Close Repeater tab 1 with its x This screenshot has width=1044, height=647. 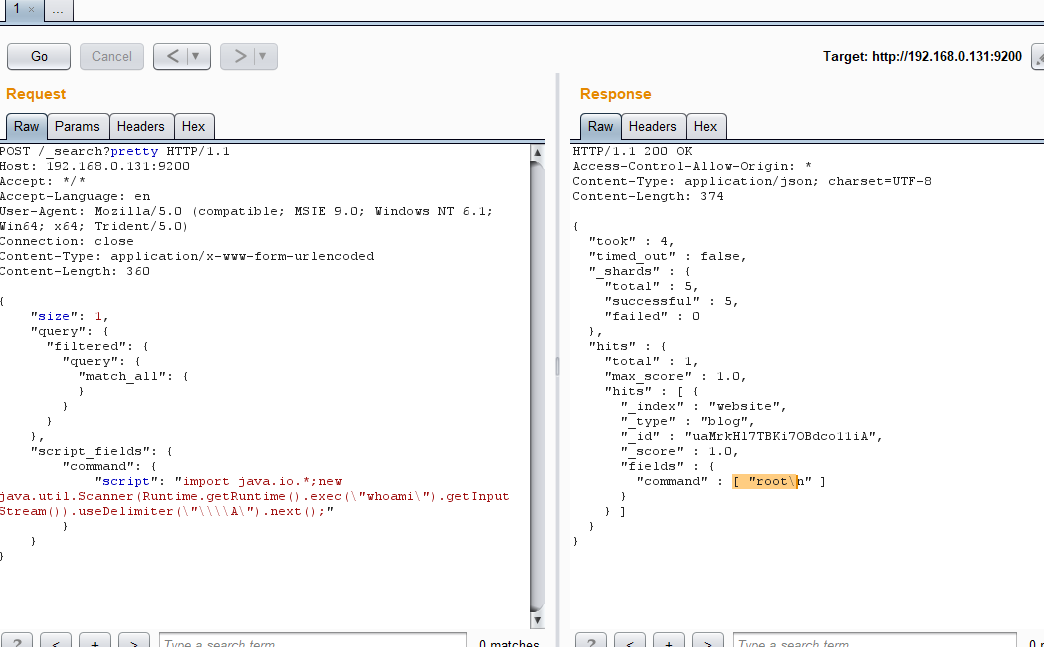coord(31,9)
